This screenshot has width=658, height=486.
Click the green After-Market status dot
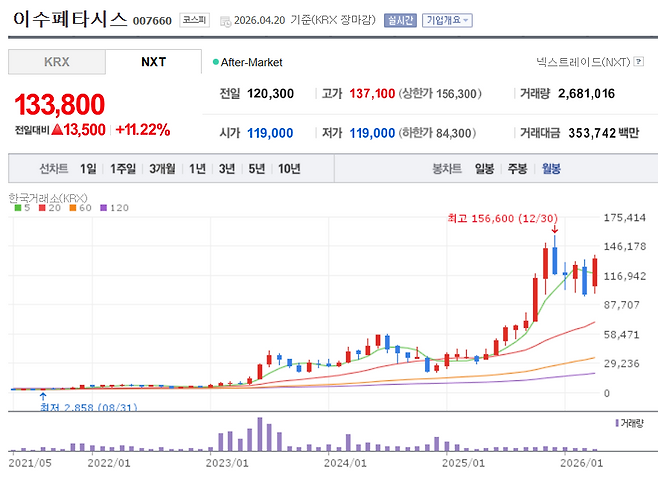pos(216,62)
